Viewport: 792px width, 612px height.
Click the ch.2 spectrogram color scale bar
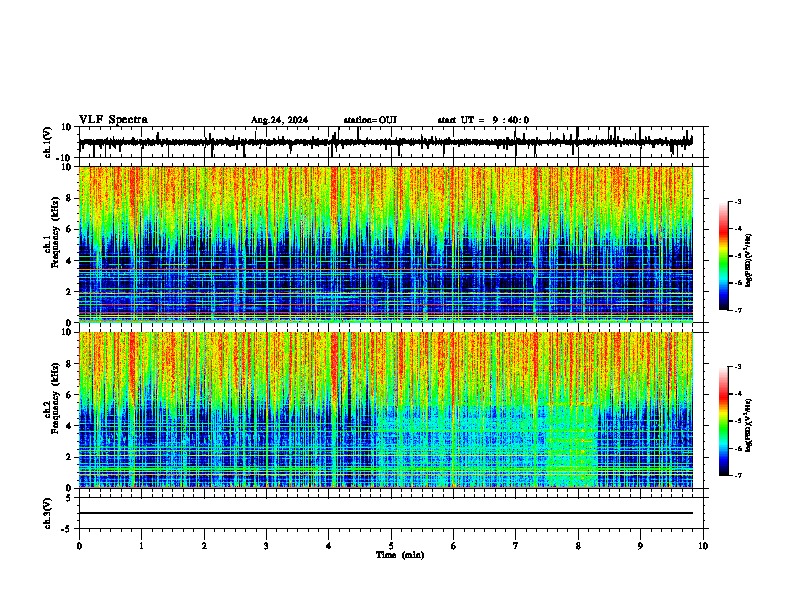pyautogui.click(x=724, y=421)
